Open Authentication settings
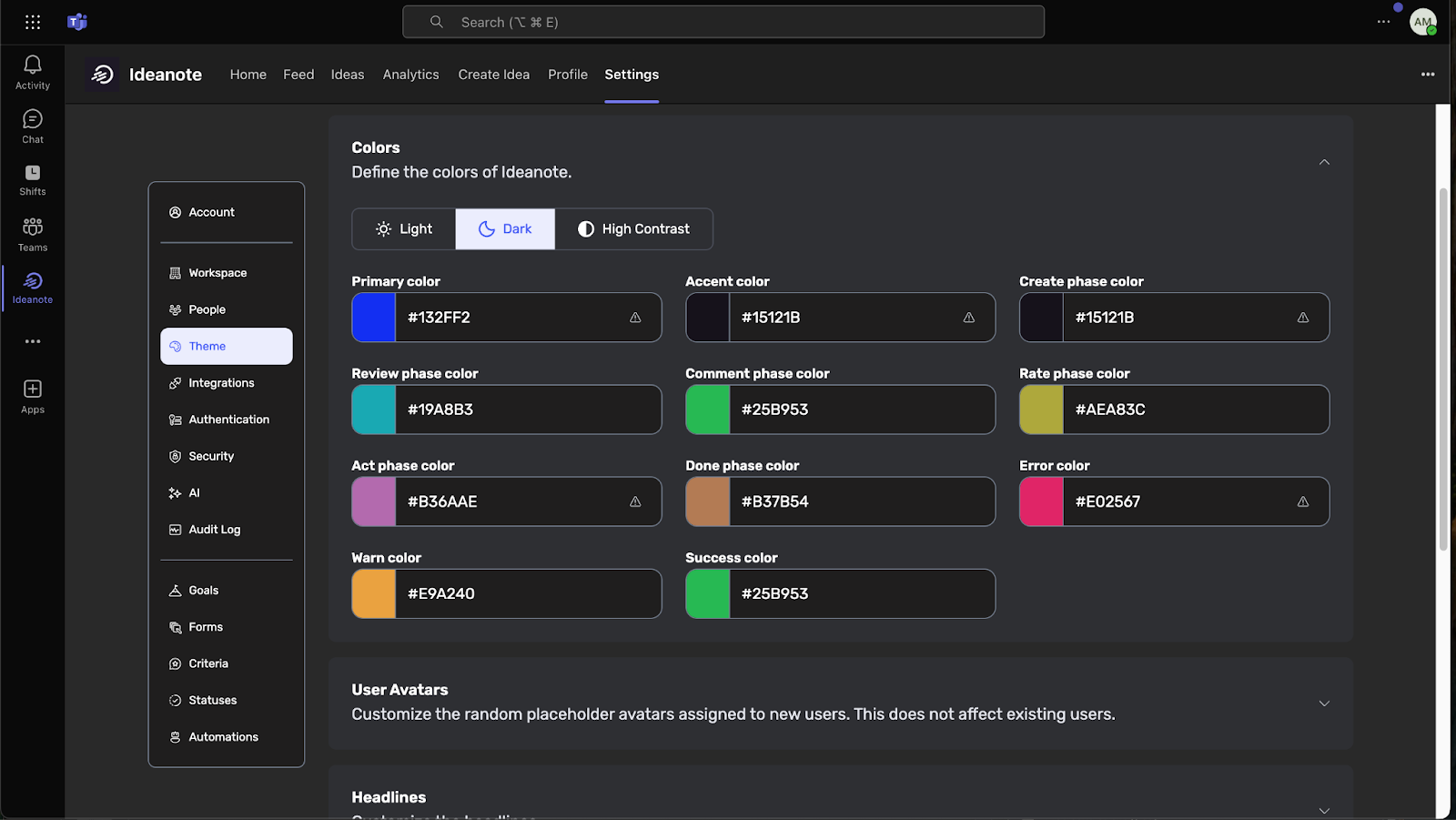 [227, 420]
